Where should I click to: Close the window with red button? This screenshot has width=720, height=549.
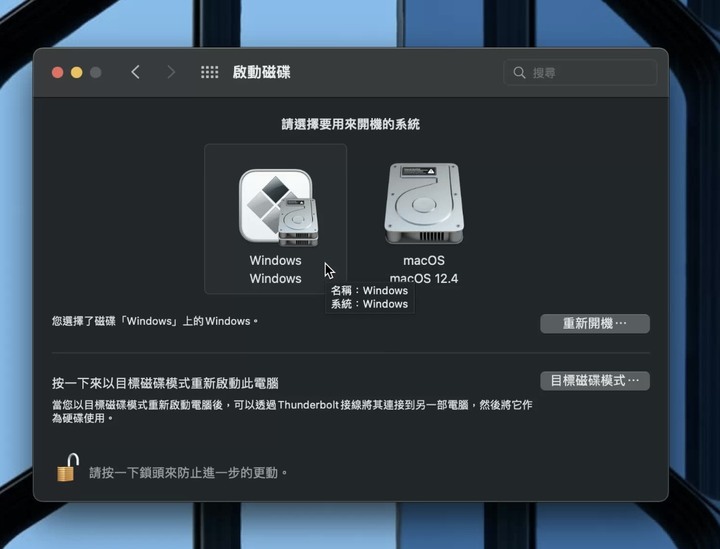[x=57, y=73]
